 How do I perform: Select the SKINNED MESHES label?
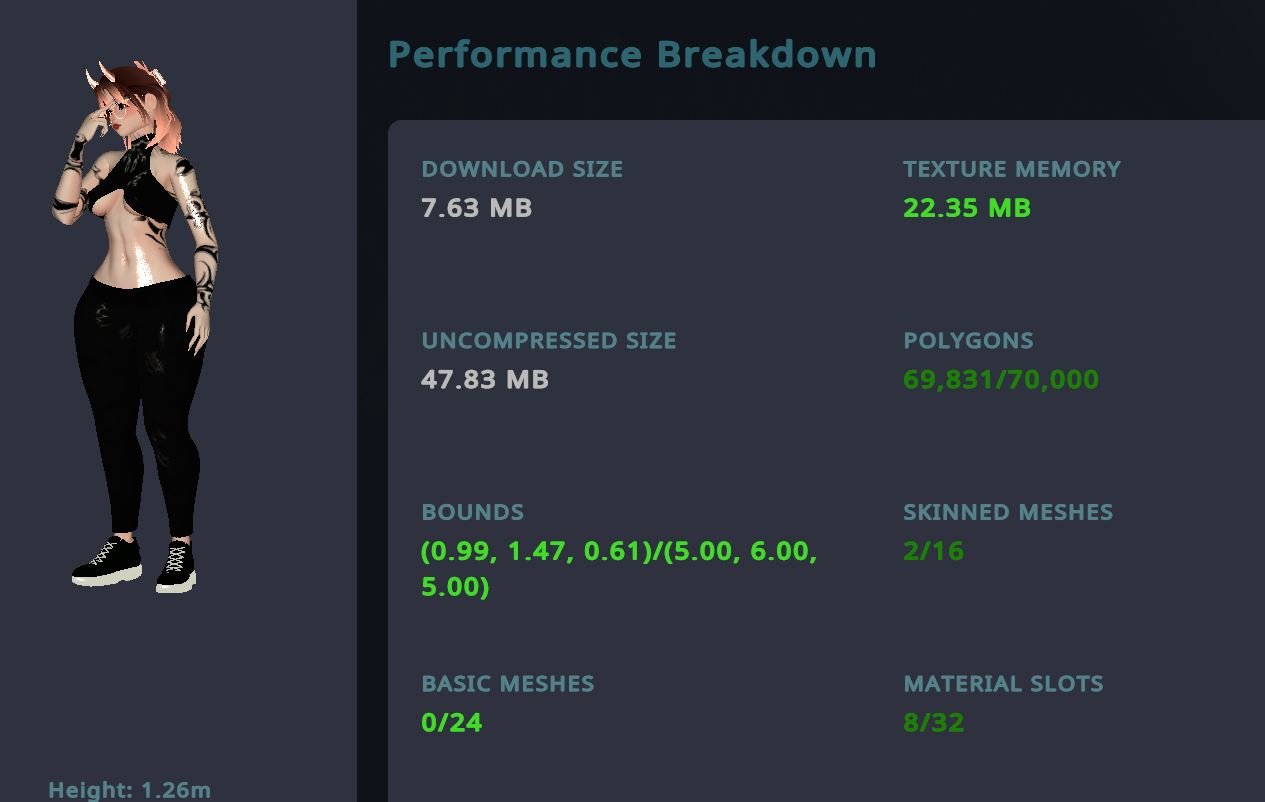pos(1008,512)
